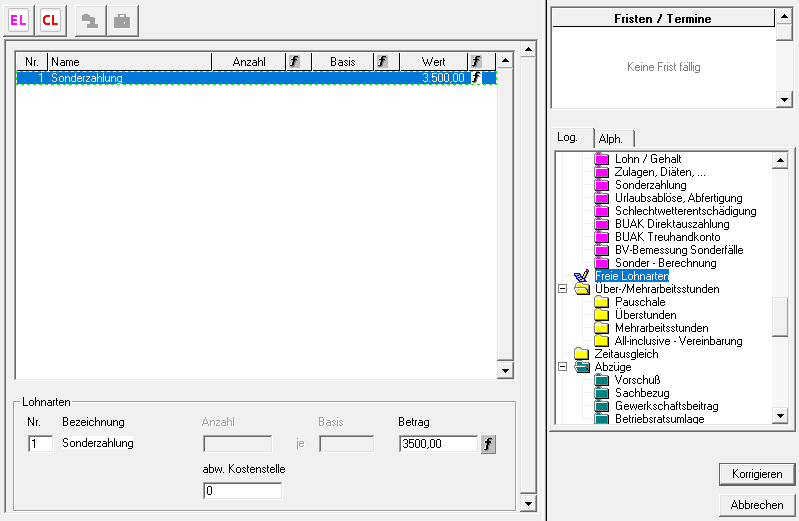Screen dimensions: 799x521
Task: Click into the abw. Kostenstelle input field
Action: pos(240,491)
